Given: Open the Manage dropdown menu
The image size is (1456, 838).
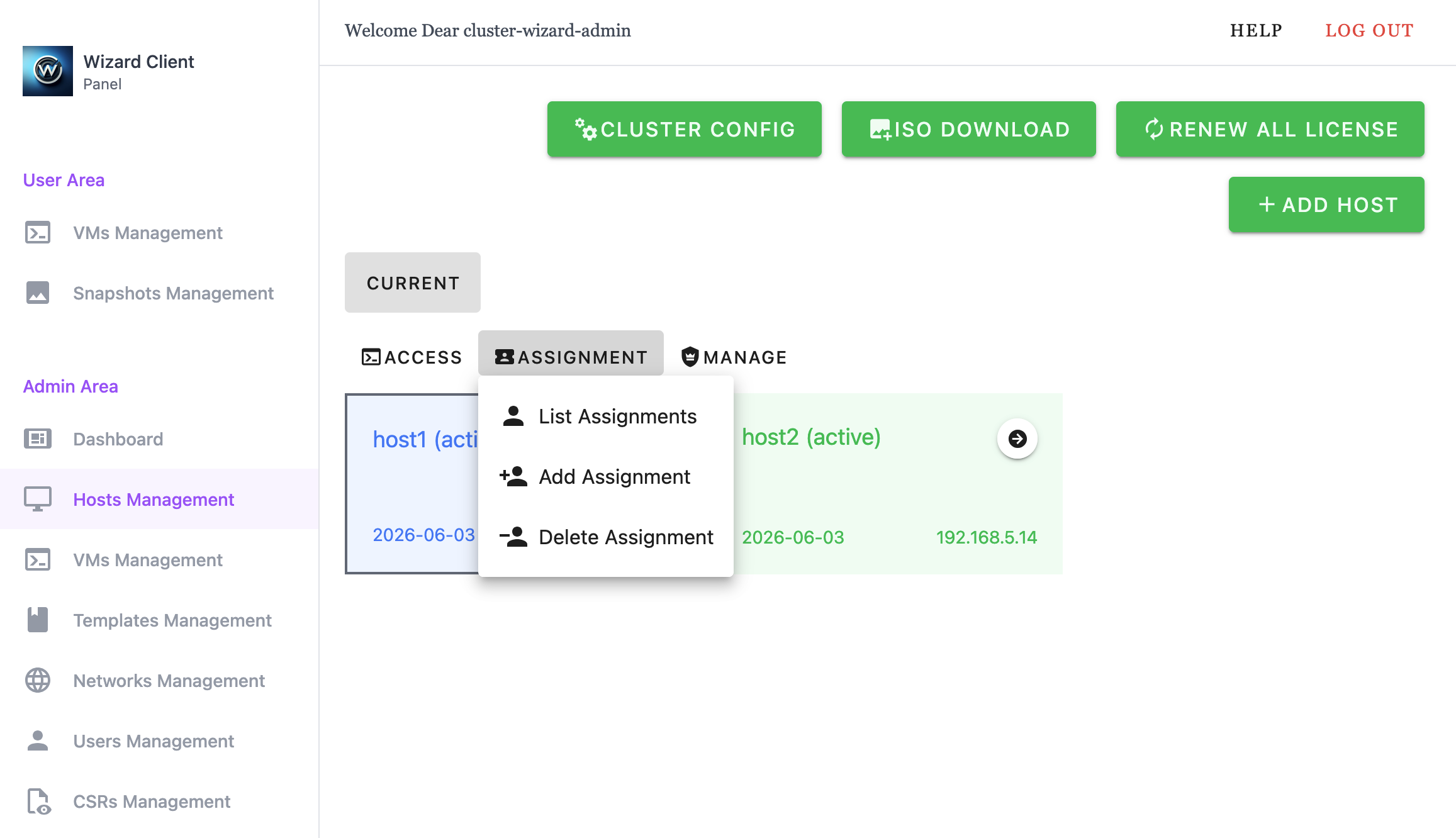Looking at the screenshot, I should click(x=734, y=357).
